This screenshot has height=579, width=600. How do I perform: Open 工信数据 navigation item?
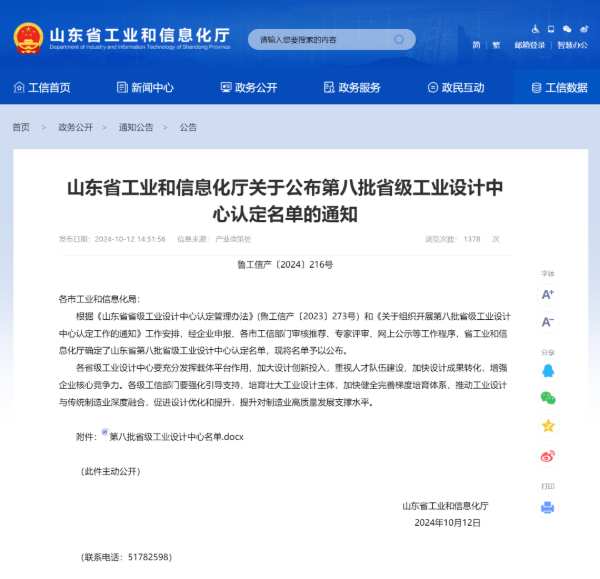pos(559,88)
